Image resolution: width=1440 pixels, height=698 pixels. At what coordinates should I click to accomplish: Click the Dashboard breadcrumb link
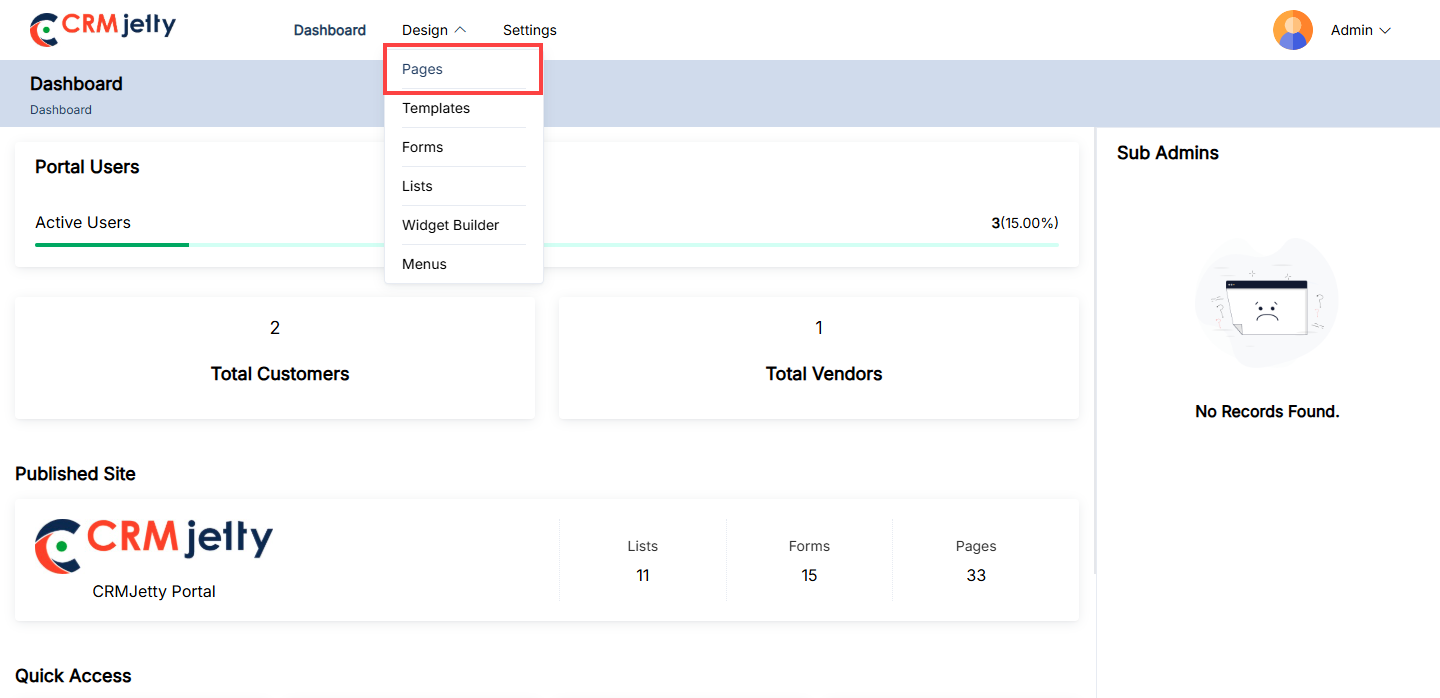61,110
